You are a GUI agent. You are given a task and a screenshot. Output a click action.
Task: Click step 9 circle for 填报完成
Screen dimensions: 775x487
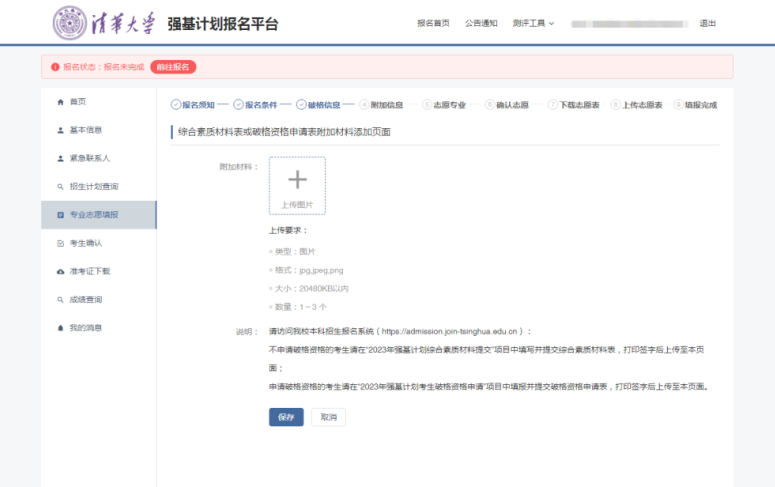pos(678,104)
